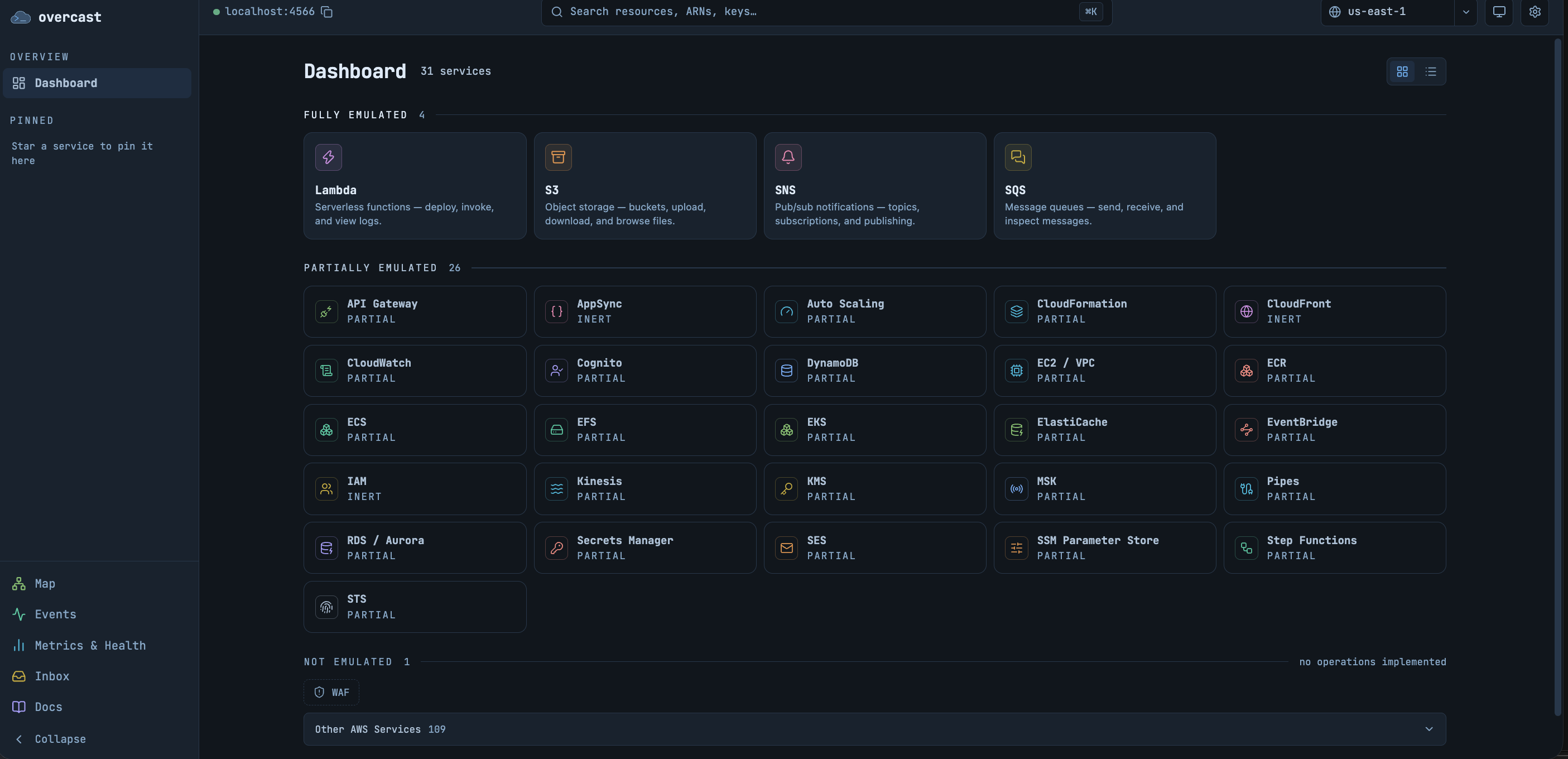Viewport: 1568px width, 759px height.
Task: Open the RDS / Aurora card
Action: click(x=415, y=548)
